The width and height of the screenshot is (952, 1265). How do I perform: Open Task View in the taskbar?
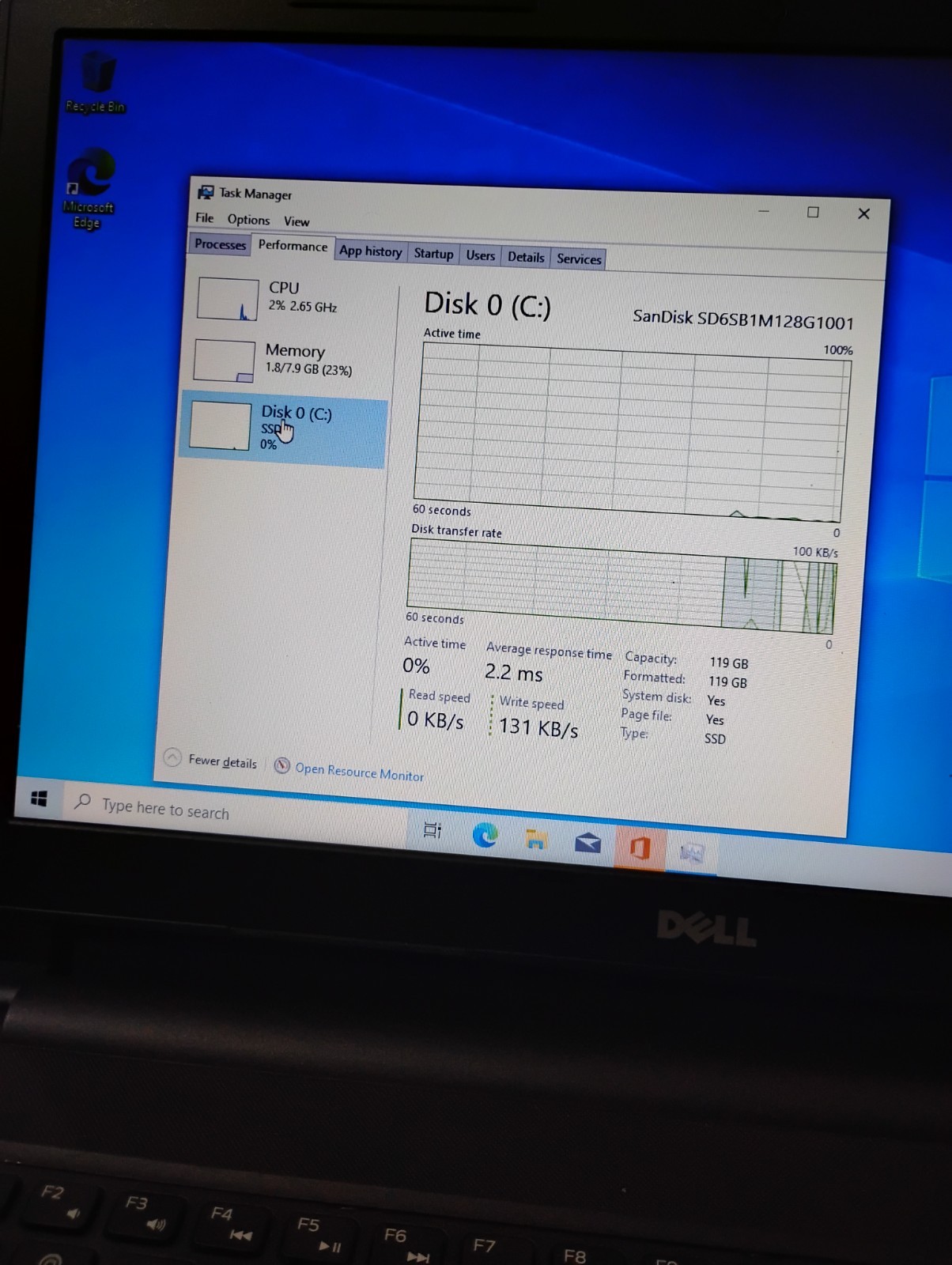[433, 829]
